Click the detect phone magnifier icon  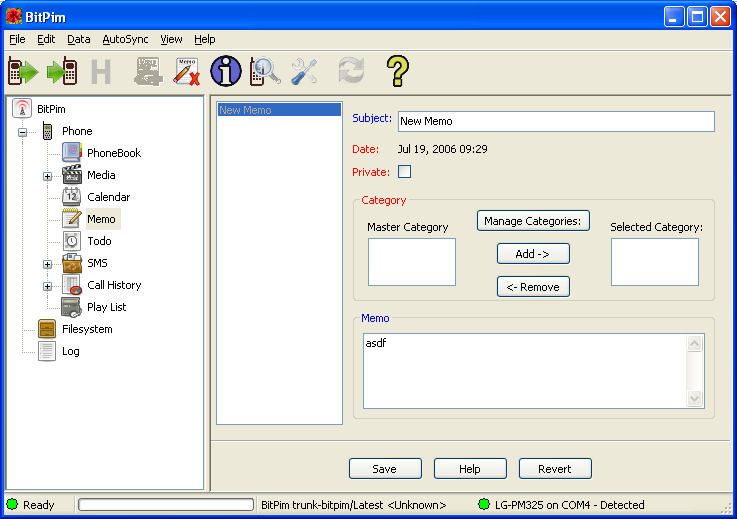265,71
